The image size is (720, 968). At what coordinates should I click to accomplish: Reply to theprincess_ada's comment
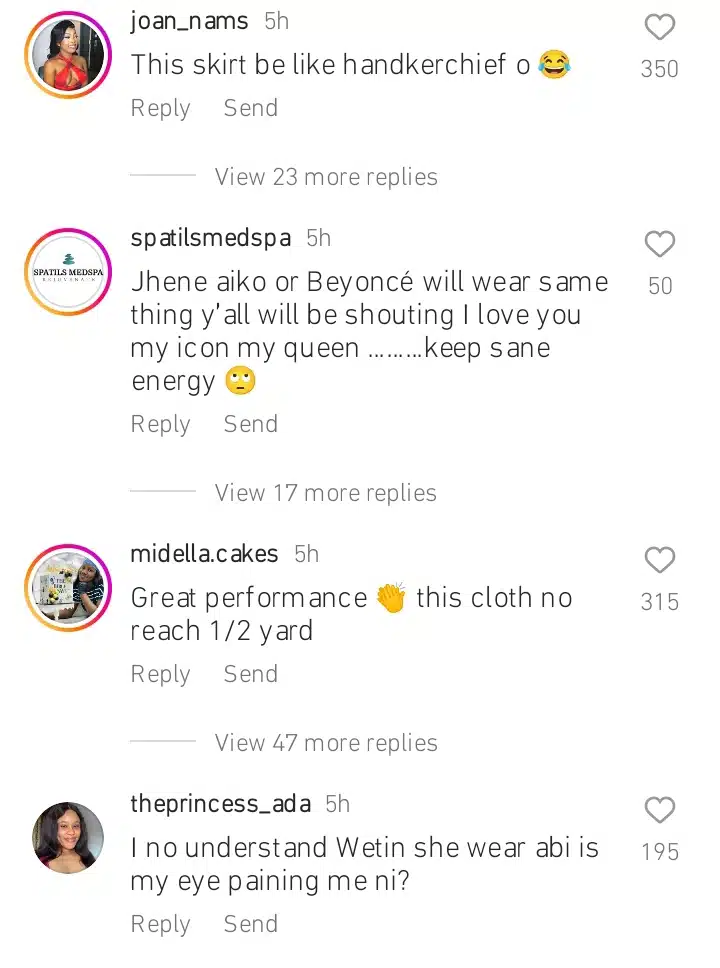[x=160, y=924]
